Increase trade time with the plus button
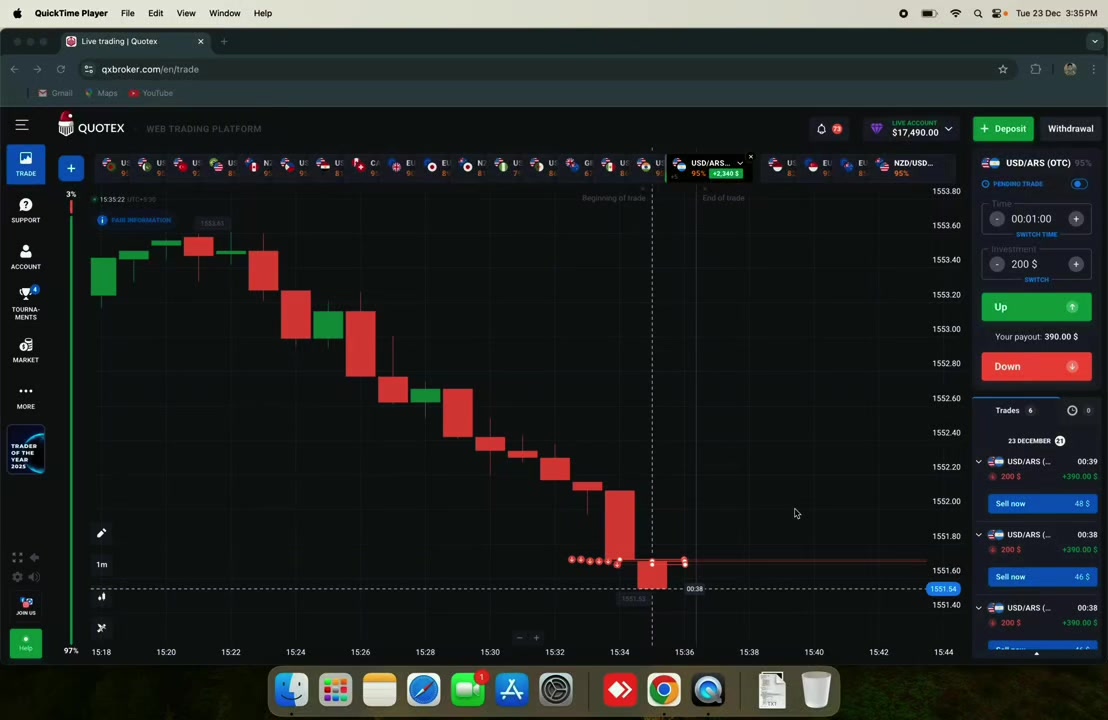 point(1075,219)
